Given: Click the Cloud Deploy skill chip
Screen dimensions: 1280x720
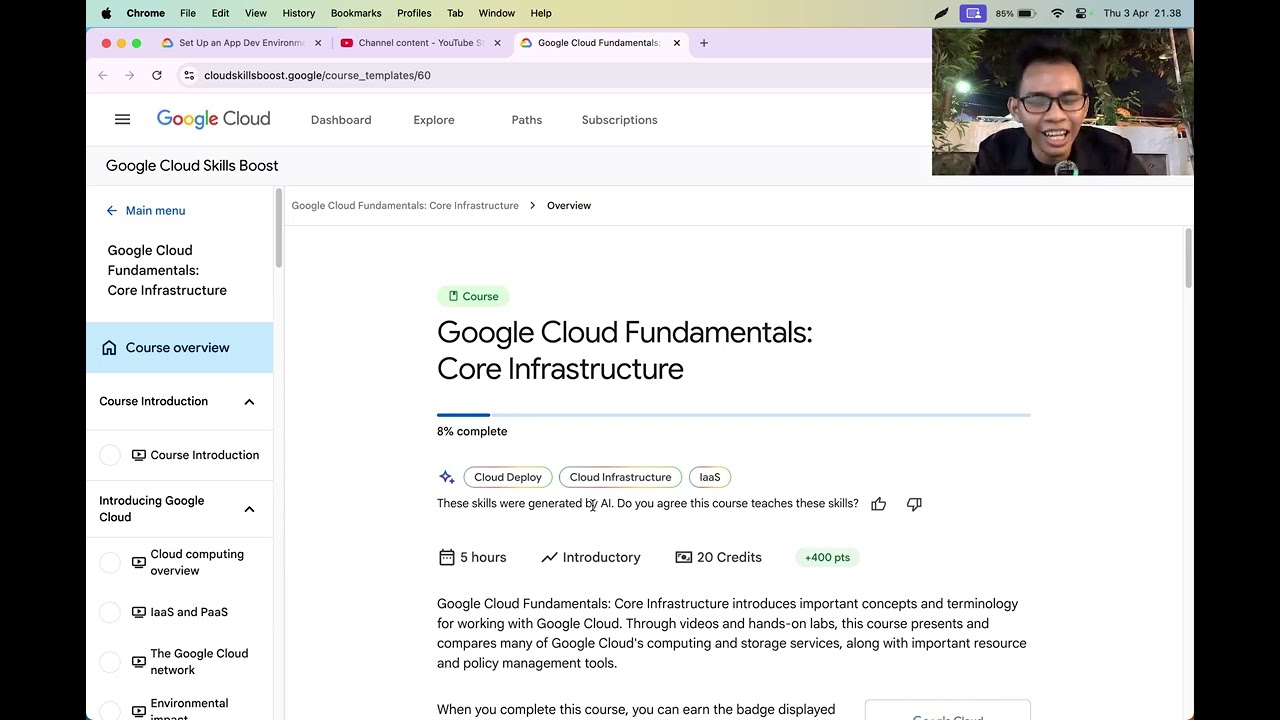Looking at the screenshot, I should 508,477.
